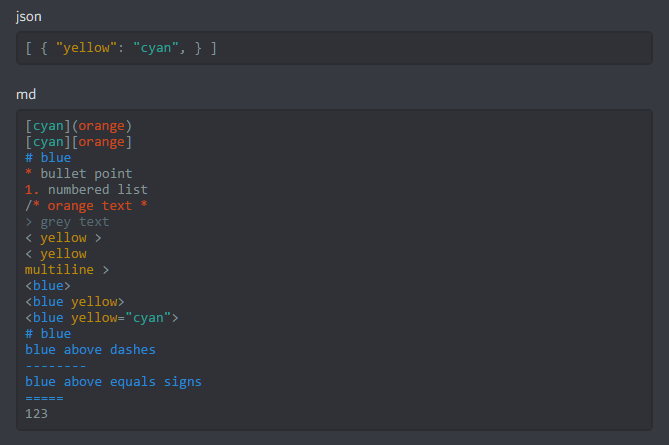Click the row of dashes
The height and width of the screenshot is (445, 669).
(x=55, y=365)
